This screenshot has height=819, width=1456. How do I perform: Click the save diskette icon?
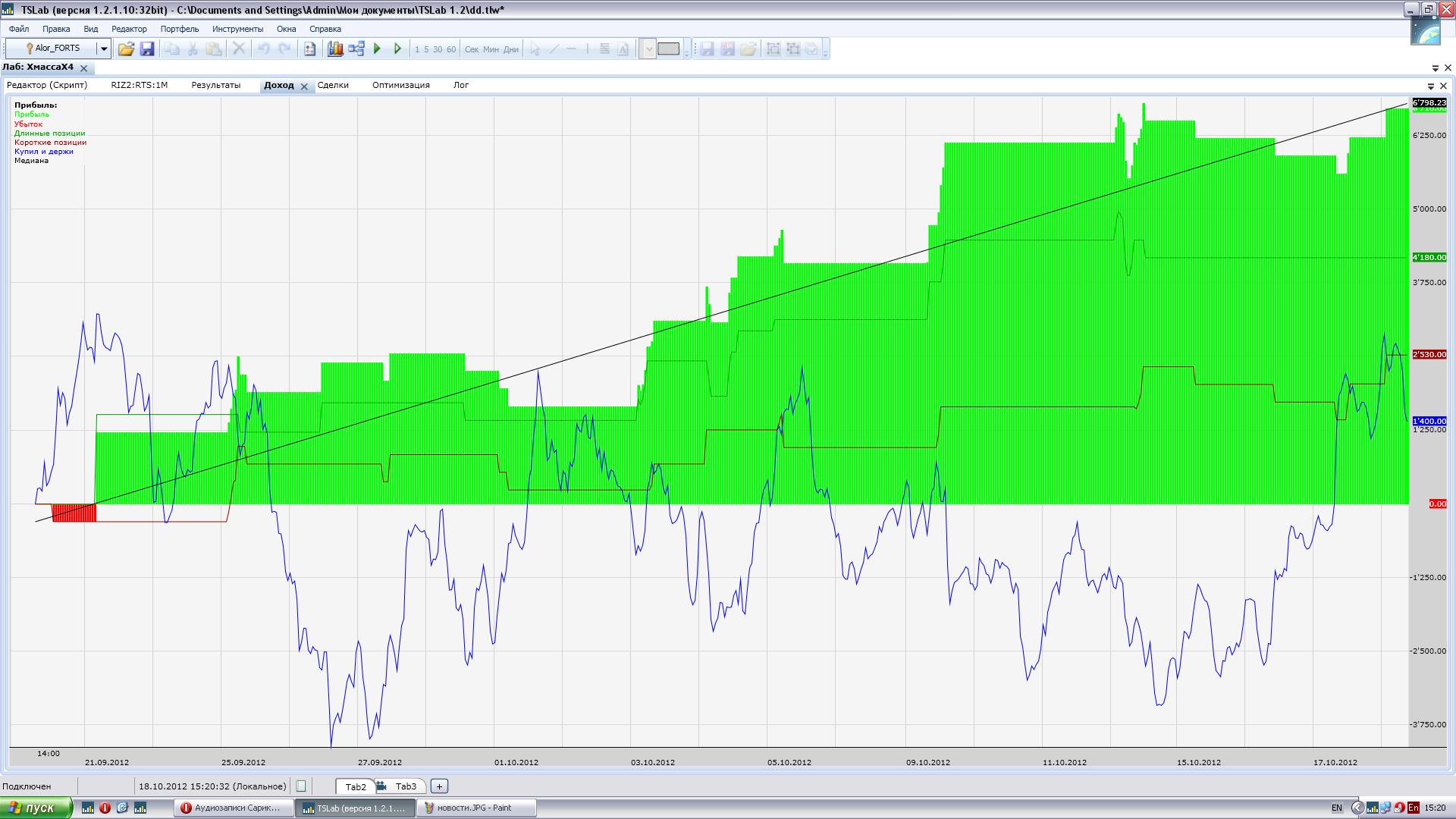click(x=147, y=49)
